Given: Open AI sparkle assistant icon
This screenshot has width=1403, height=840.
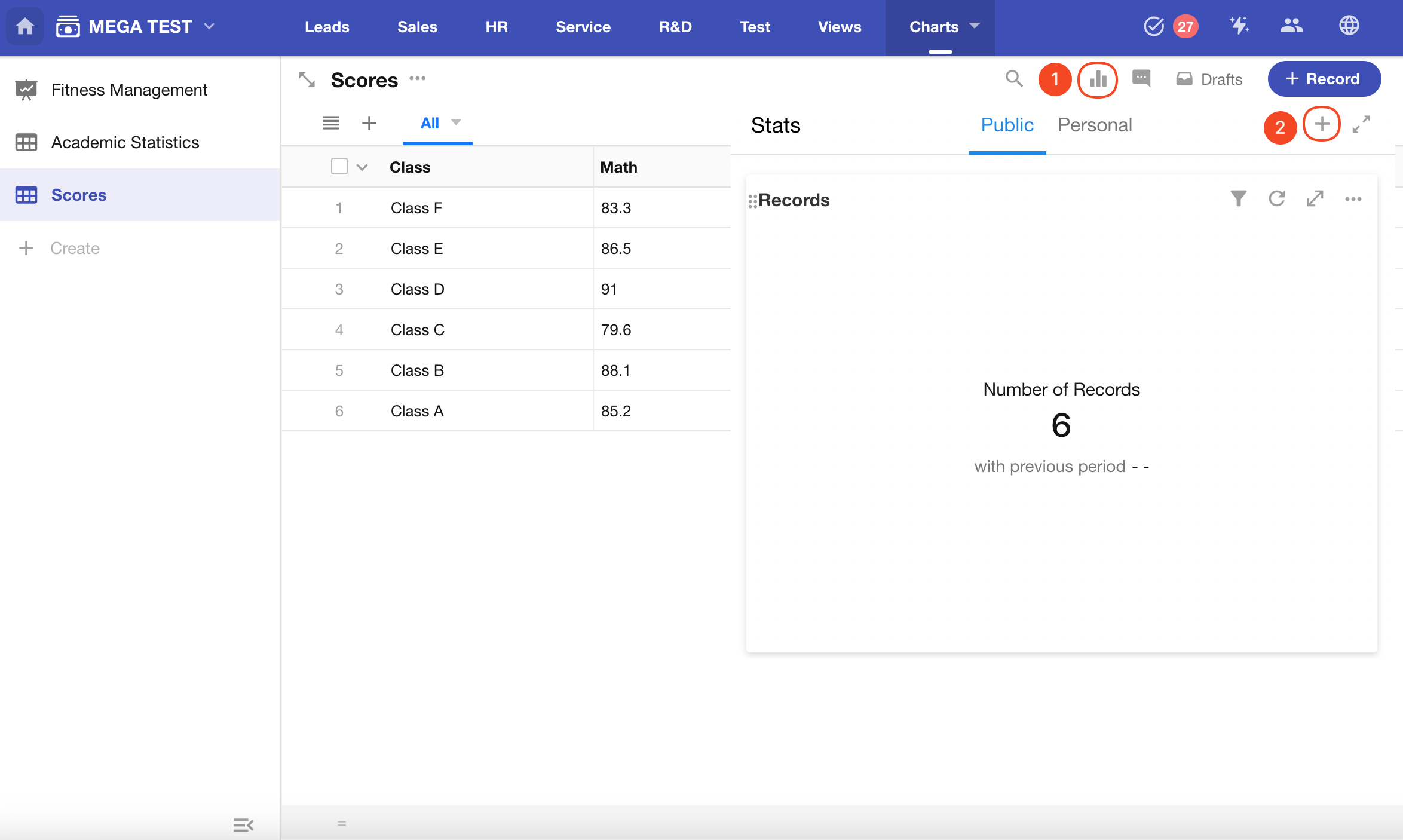Looking at the screenshot, I should 1239,26.
